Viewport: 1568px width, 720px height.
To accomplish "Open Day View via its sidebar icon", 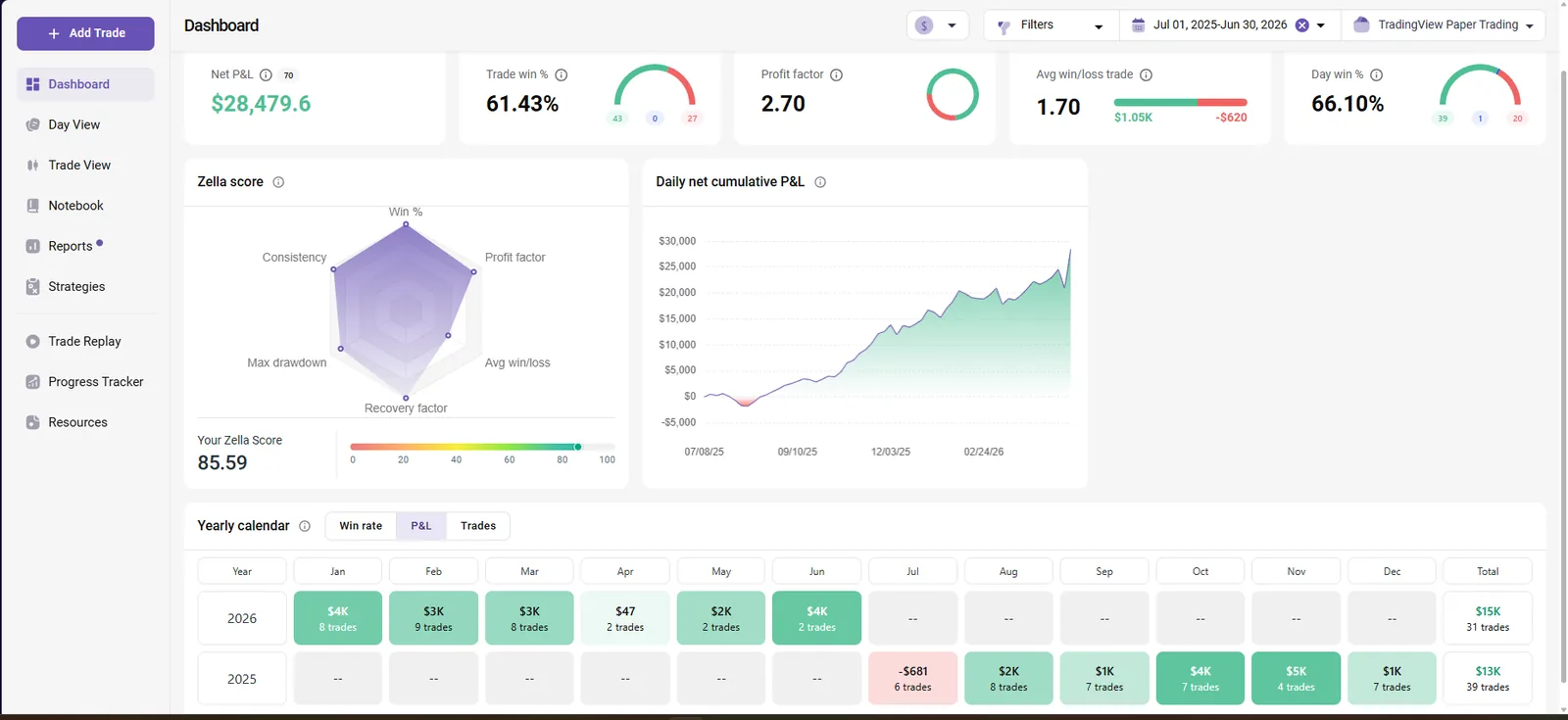I will pyautogui.click(x=32, y=124).
